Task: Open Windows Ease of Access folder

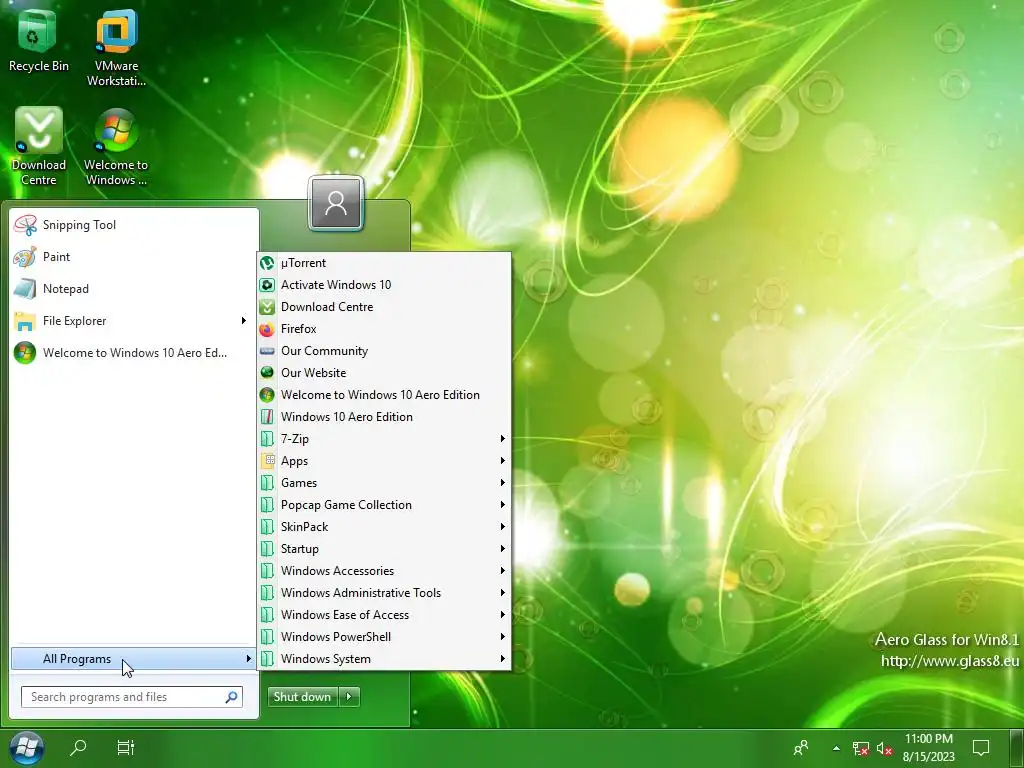Action: click(x=384, y=615)
